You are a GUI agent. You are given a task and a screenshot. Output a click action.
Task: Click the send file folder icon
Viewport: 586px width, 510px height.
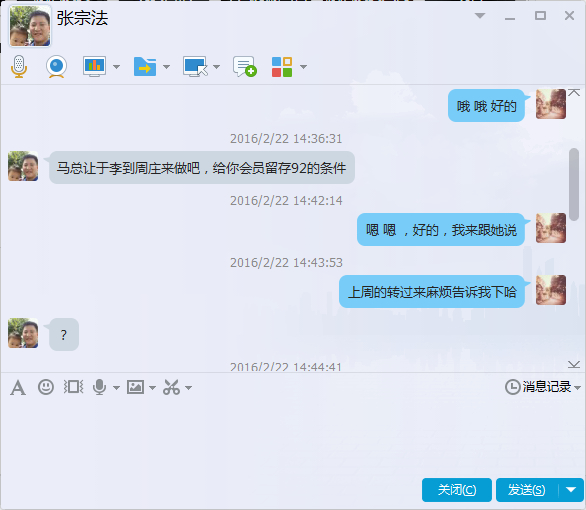[x=145, y=67]
